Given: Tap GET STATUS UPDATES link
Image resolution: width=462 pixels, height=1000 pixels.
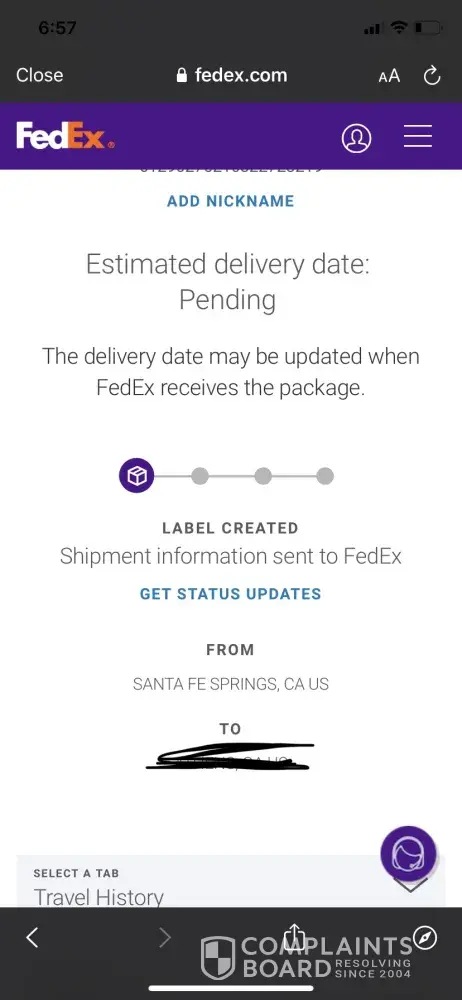Looking at the screenshot, I should click(230, 594).
